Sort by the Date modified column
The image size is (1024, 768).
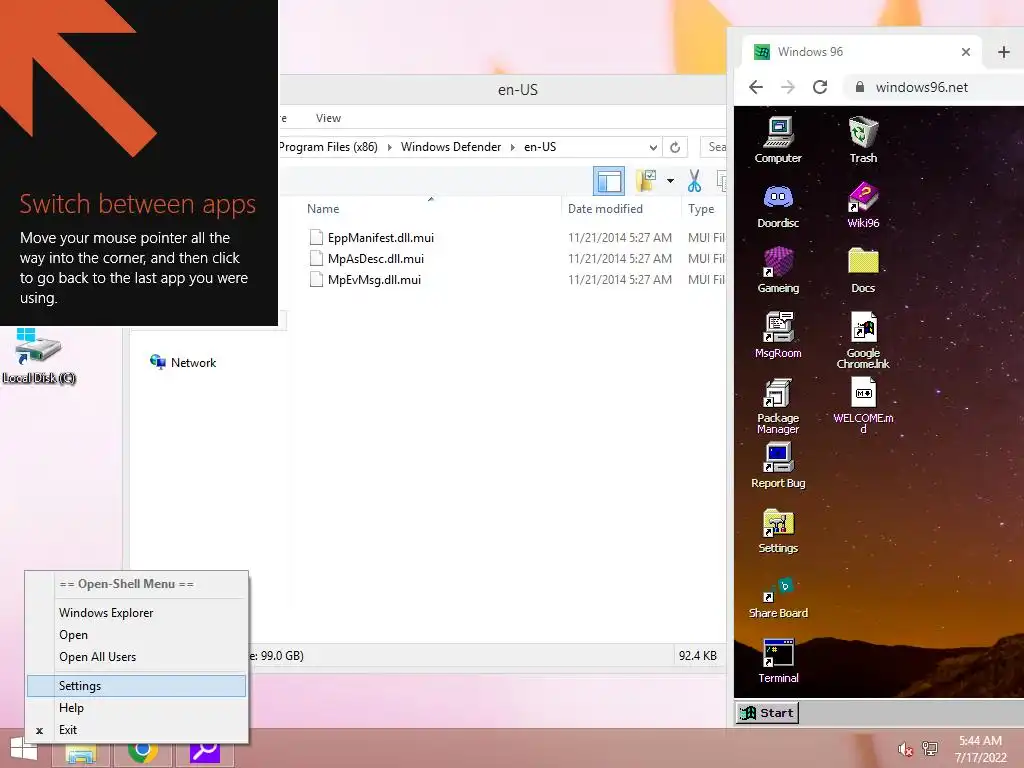pyautogui.click(x=620, y=209)
